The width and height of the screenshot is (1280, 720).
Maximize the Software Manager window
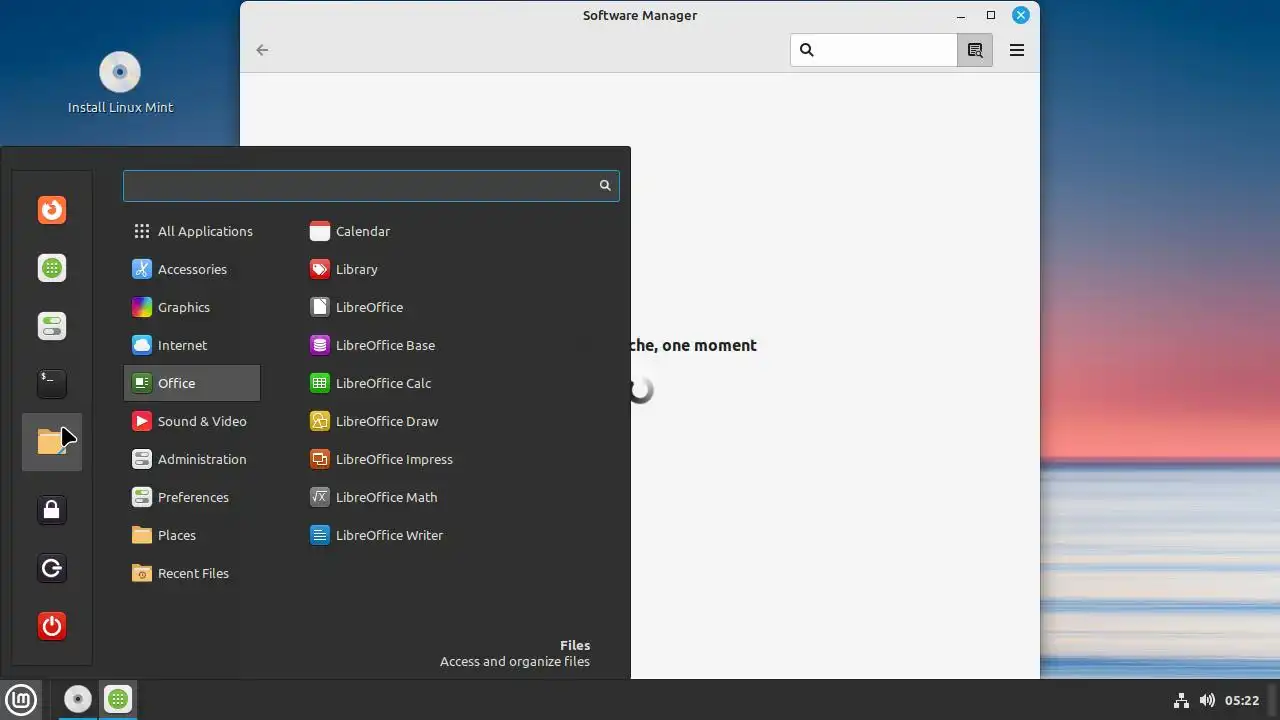(x=991, y=15)
